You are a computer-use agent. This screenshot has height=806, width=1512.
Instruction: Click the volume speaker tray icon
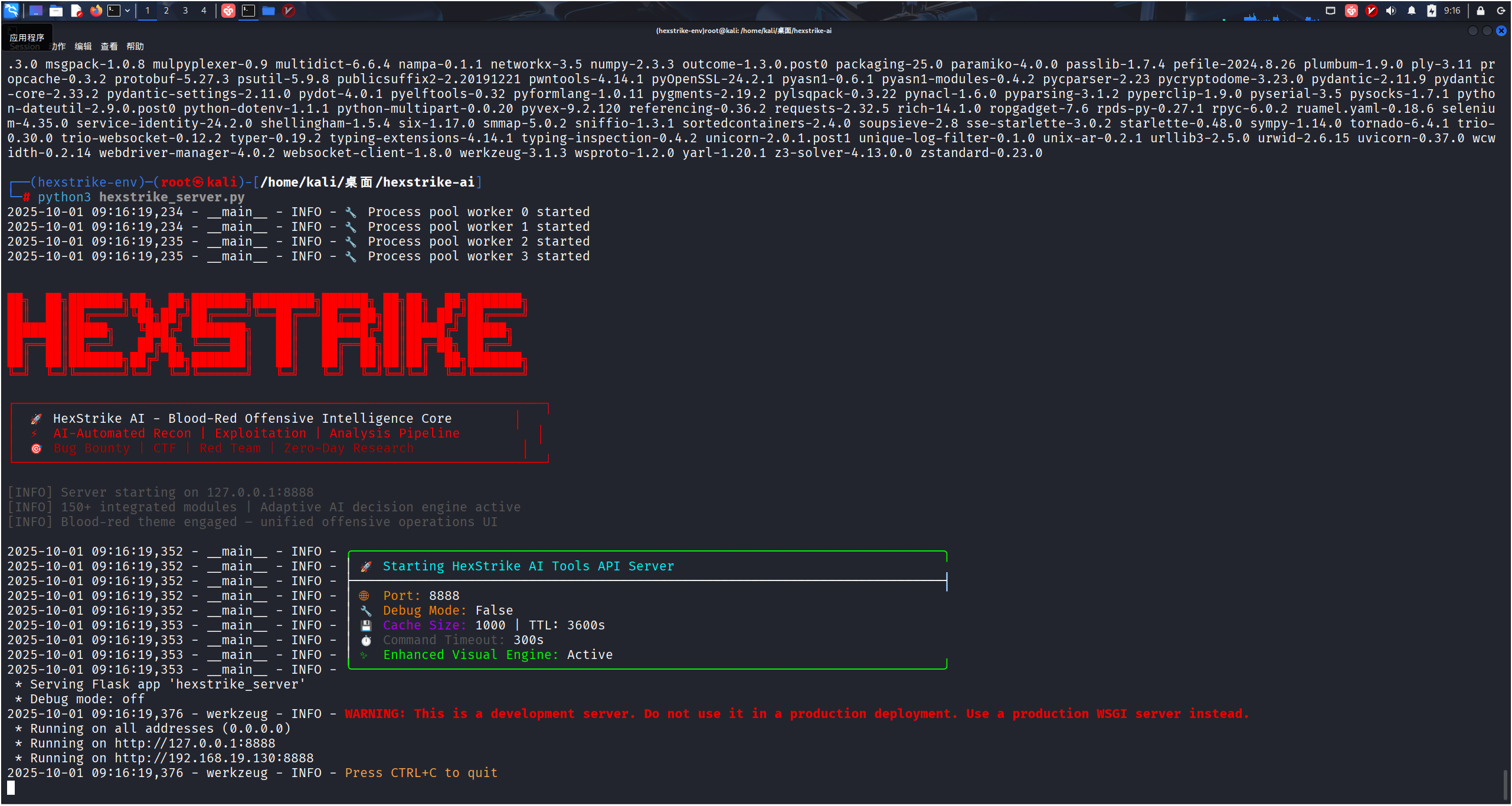point(1391,11)
